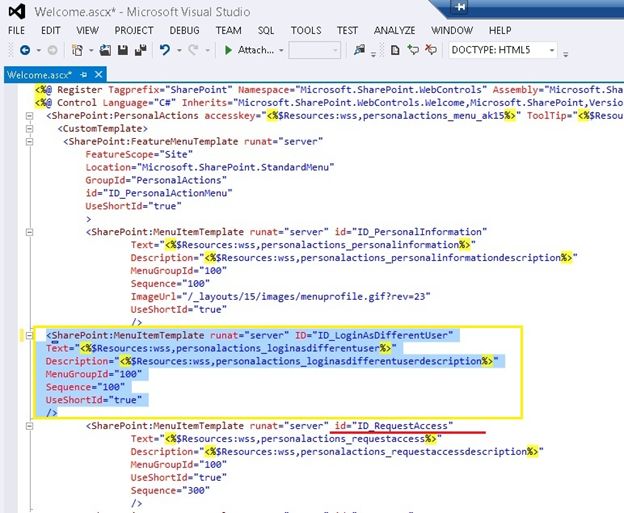Screen dimensions: 624x513
Task: Click the green Start play icon
Action: pos(228,50)
